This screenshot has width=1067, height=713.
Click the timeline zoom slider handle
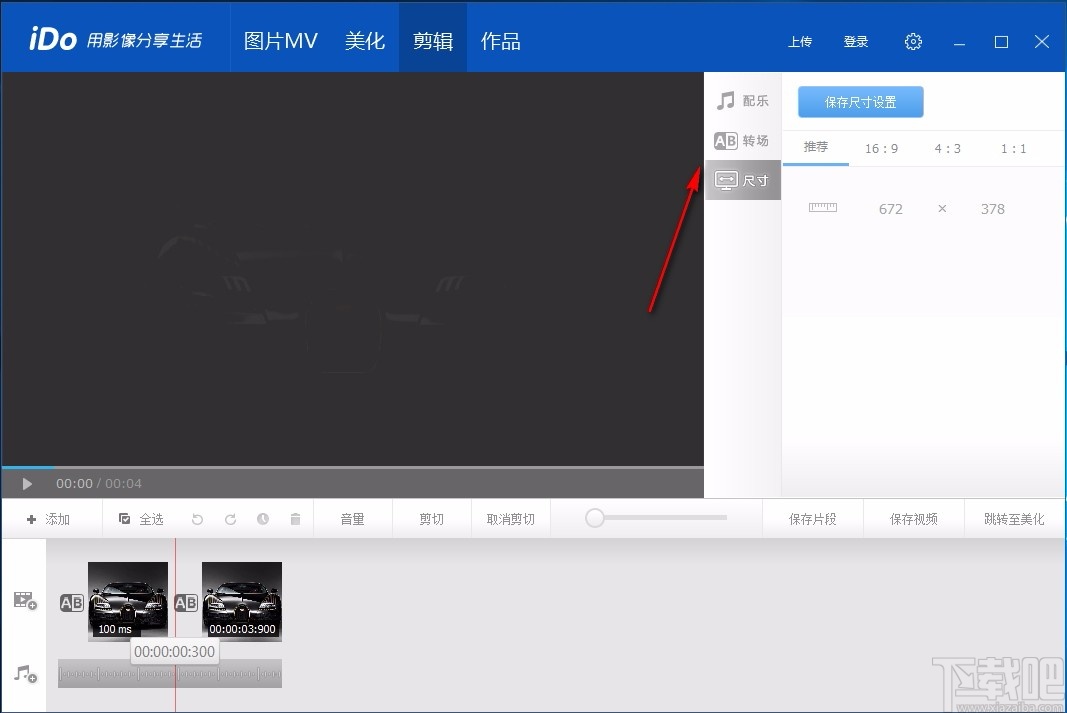click(595, 518)
